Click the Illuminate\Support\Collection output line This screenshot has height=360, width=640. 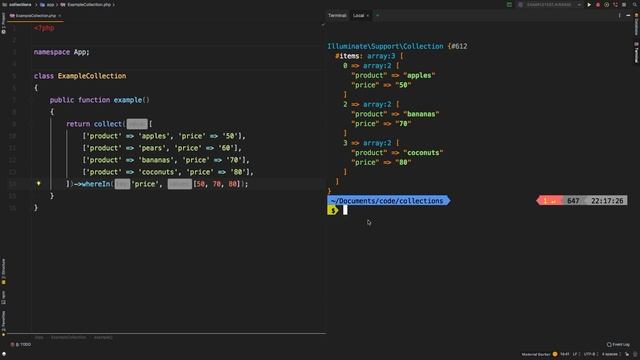pos(397,47)
